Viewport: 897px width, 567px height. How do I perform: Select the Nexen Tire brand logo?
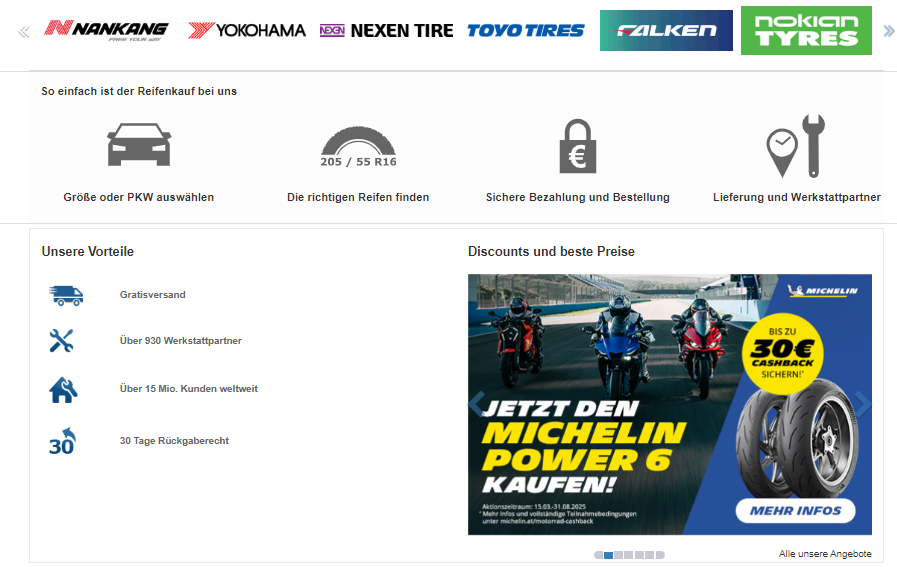(x=386, y=30)
